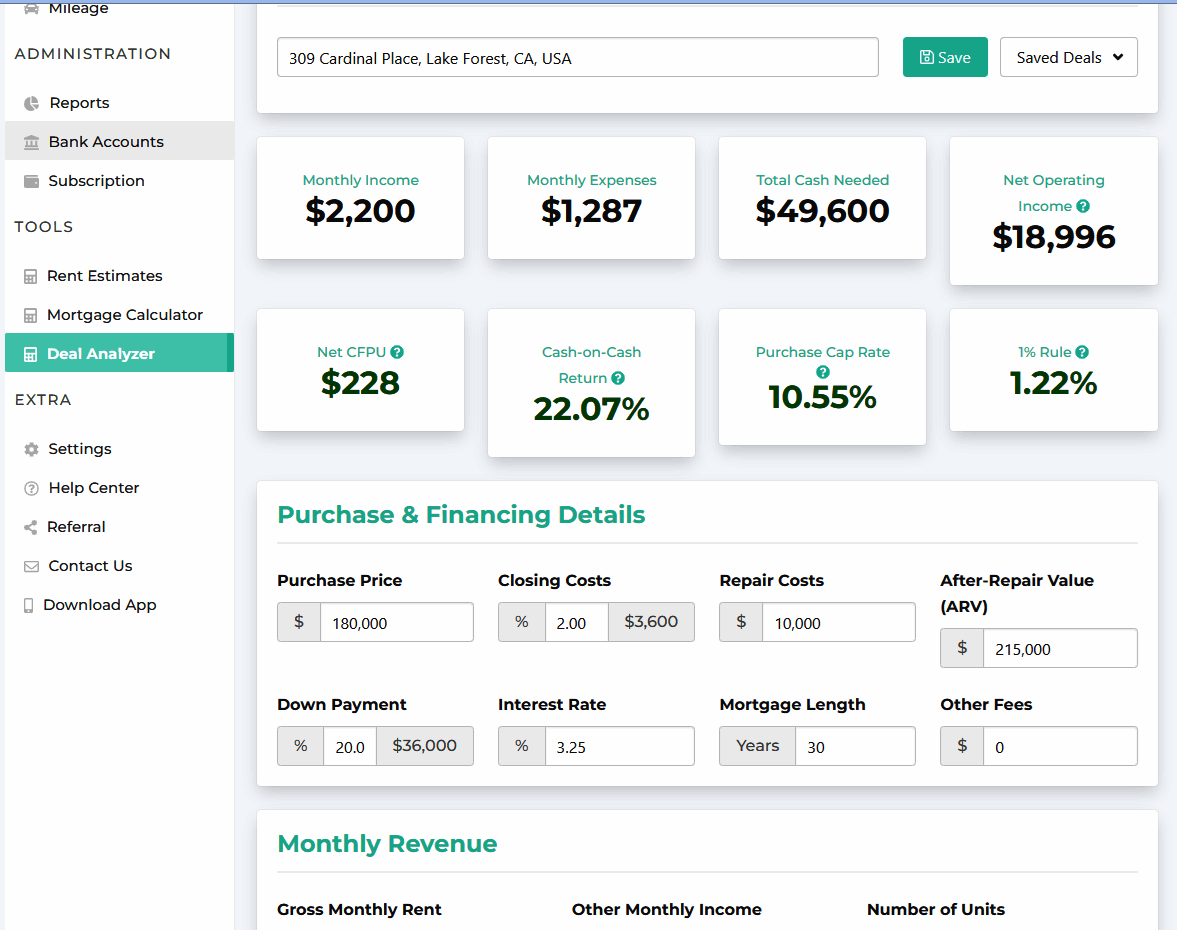Click the Purchase Price input field
The width and height of the screenshot is (1177, 930).
click(x=396, y=623)
